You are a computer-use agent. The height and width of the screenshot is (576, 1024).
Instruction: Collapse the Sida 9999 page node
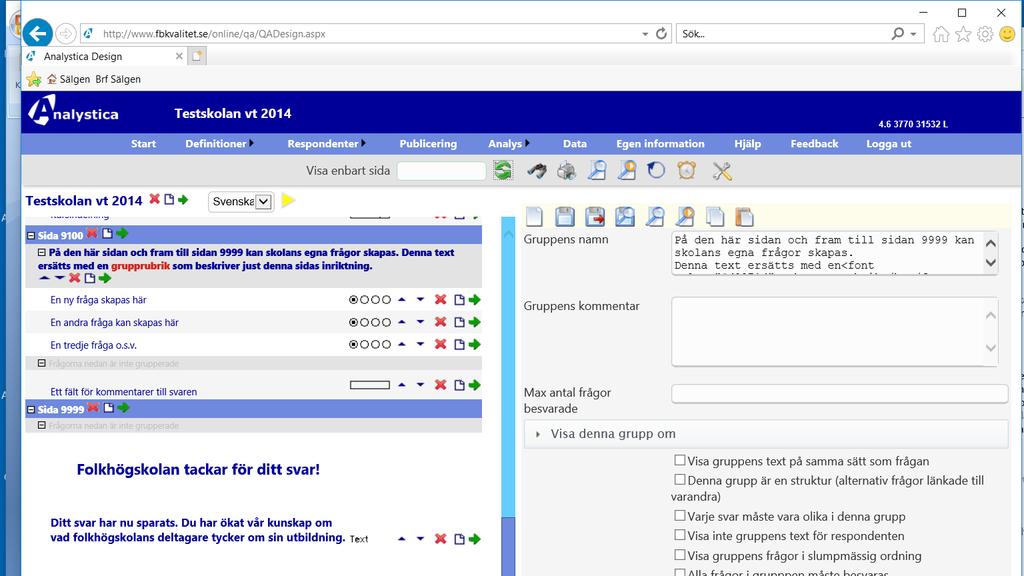point(31,409)
